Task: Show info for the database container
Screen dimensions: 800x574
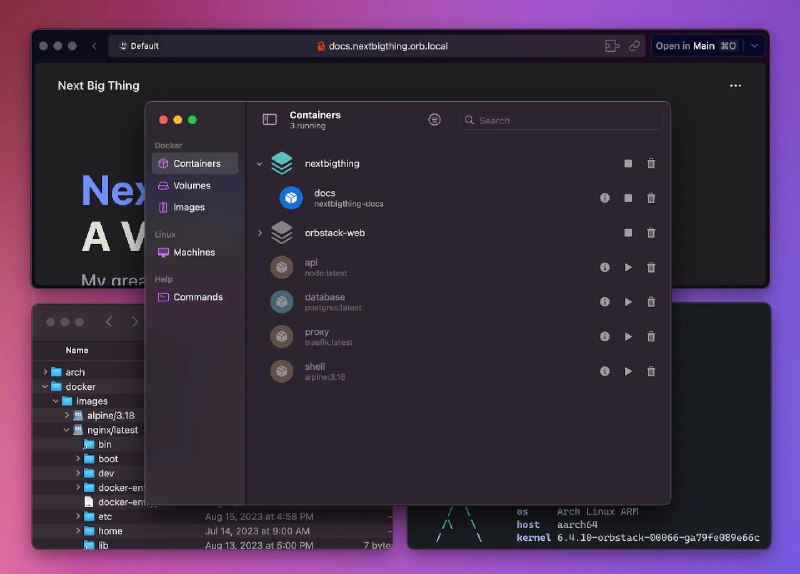Action: [x=604, y=302]
